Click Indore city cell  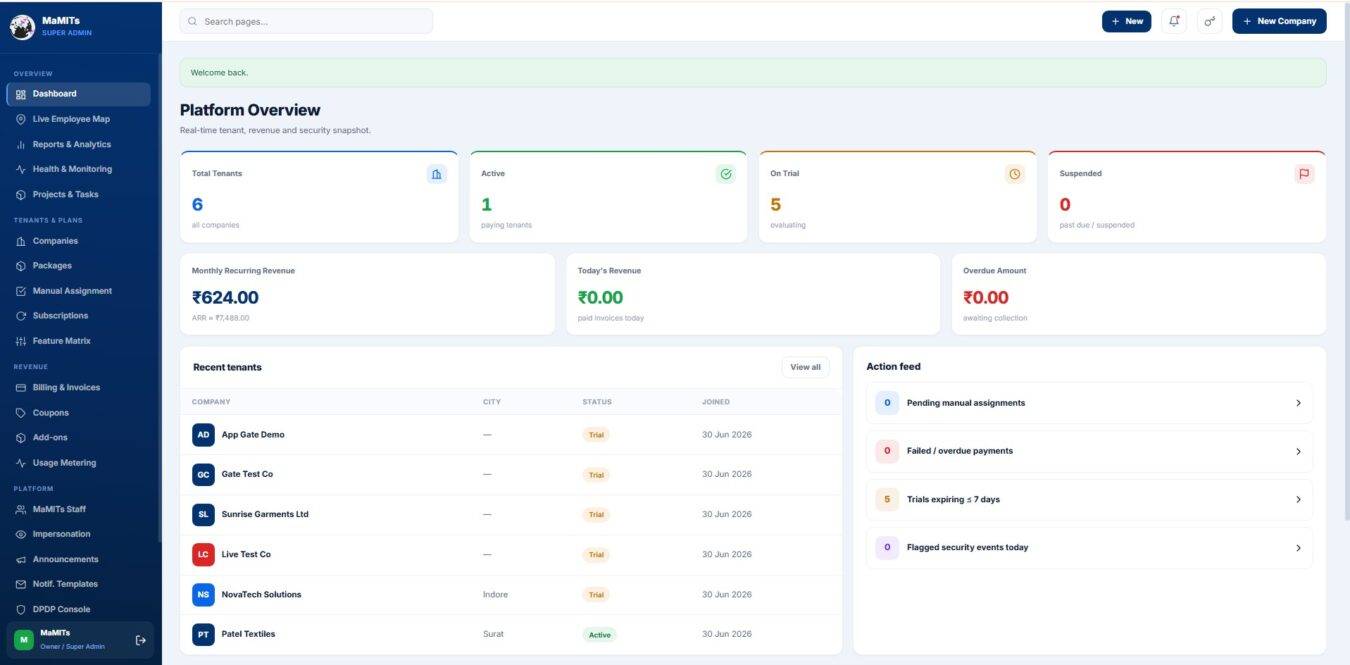[495, 594]
